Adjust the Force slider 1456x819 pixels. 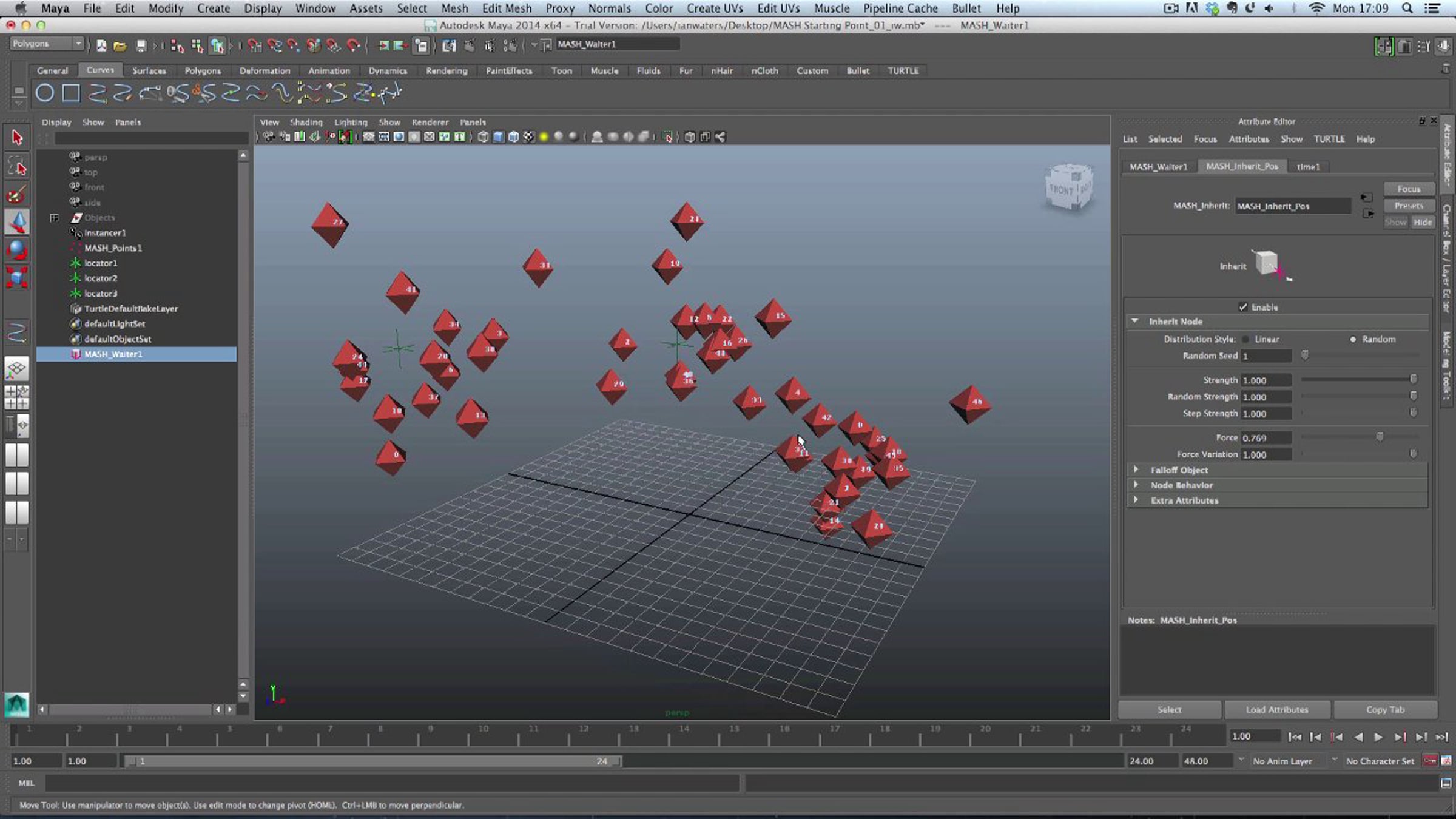[x=1380, y=437]
